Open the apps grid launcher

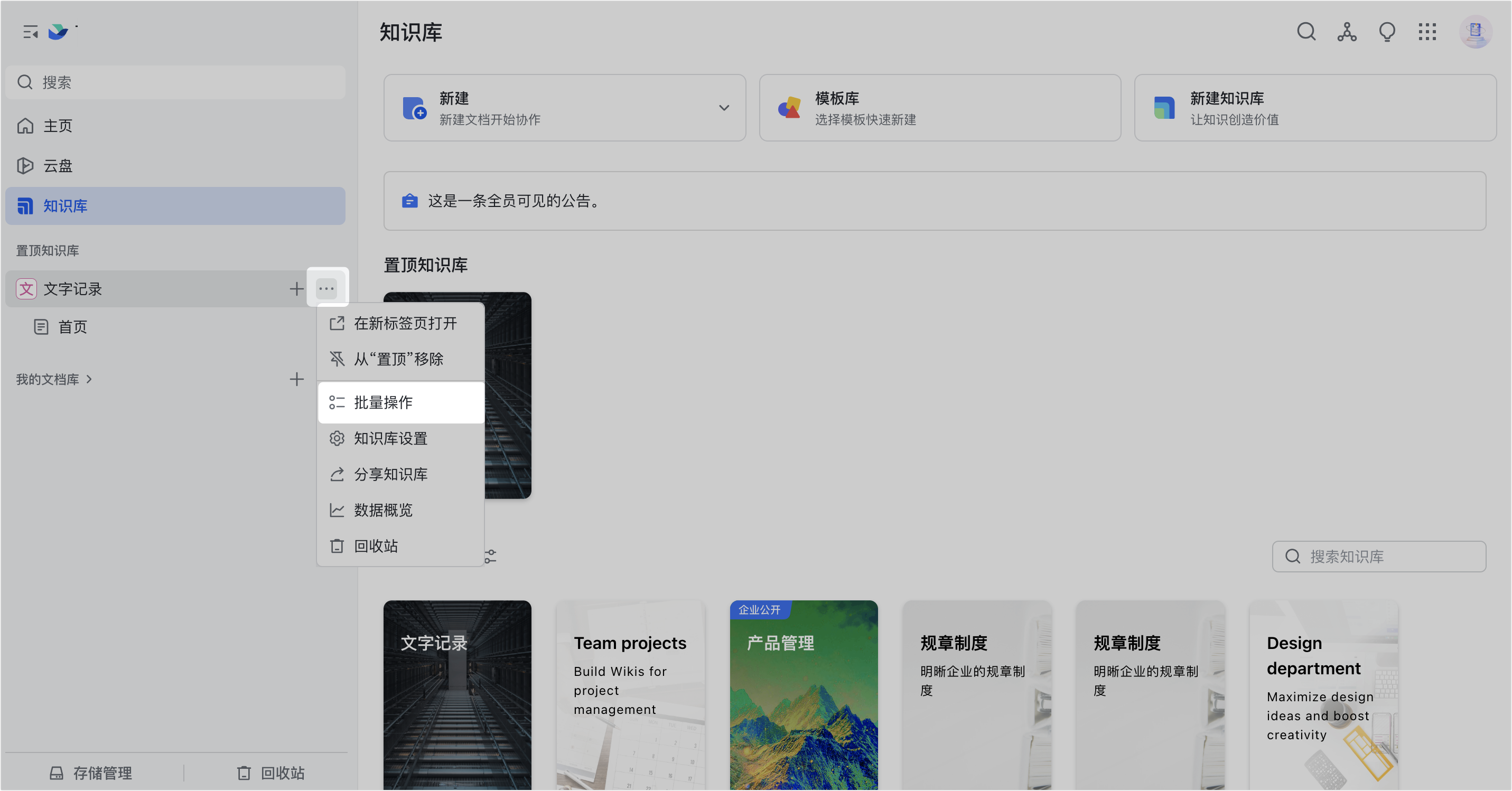[1427, 32]
